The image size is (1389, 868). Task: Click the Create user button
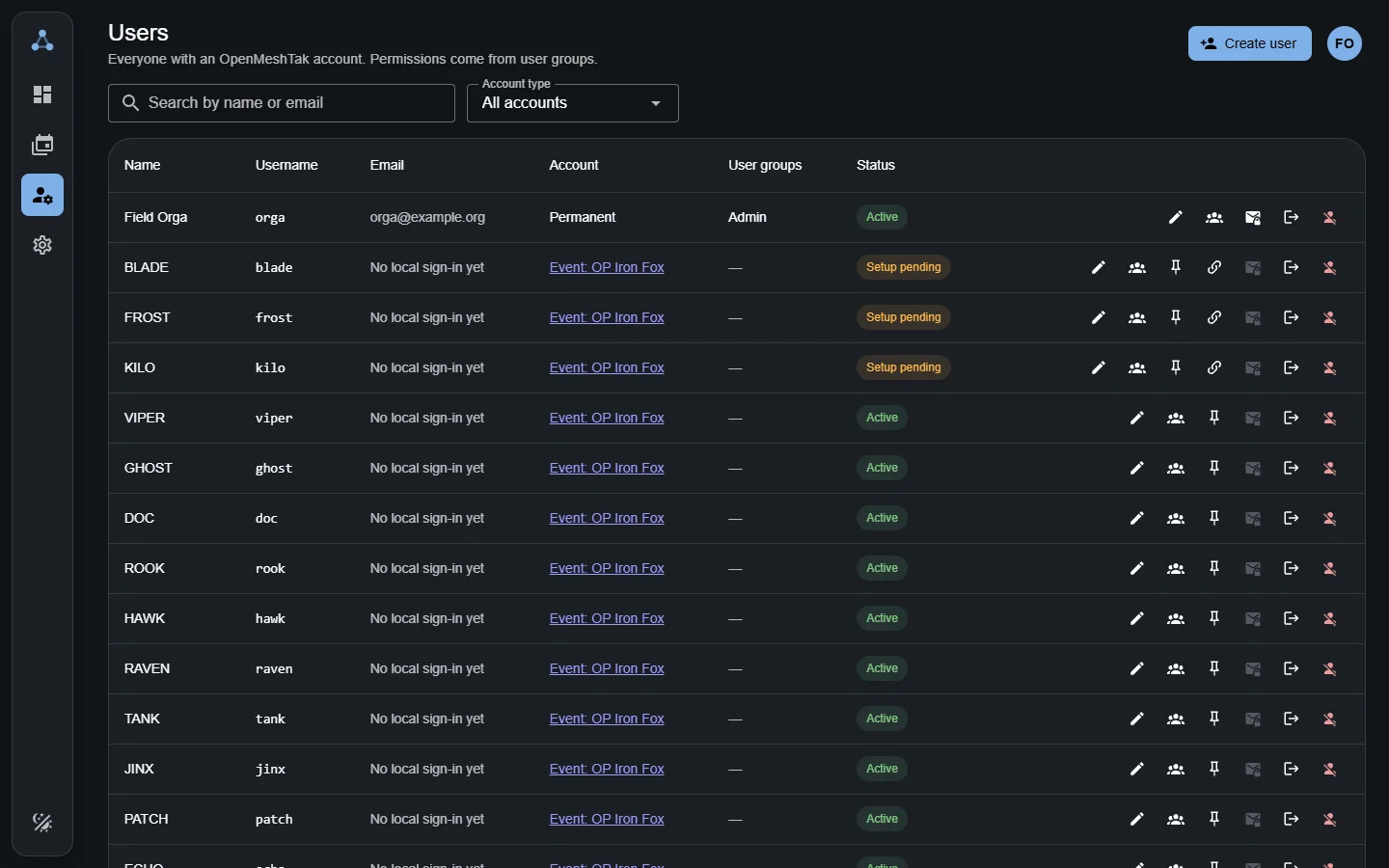pyautogui.click(x=1250, y=43)
